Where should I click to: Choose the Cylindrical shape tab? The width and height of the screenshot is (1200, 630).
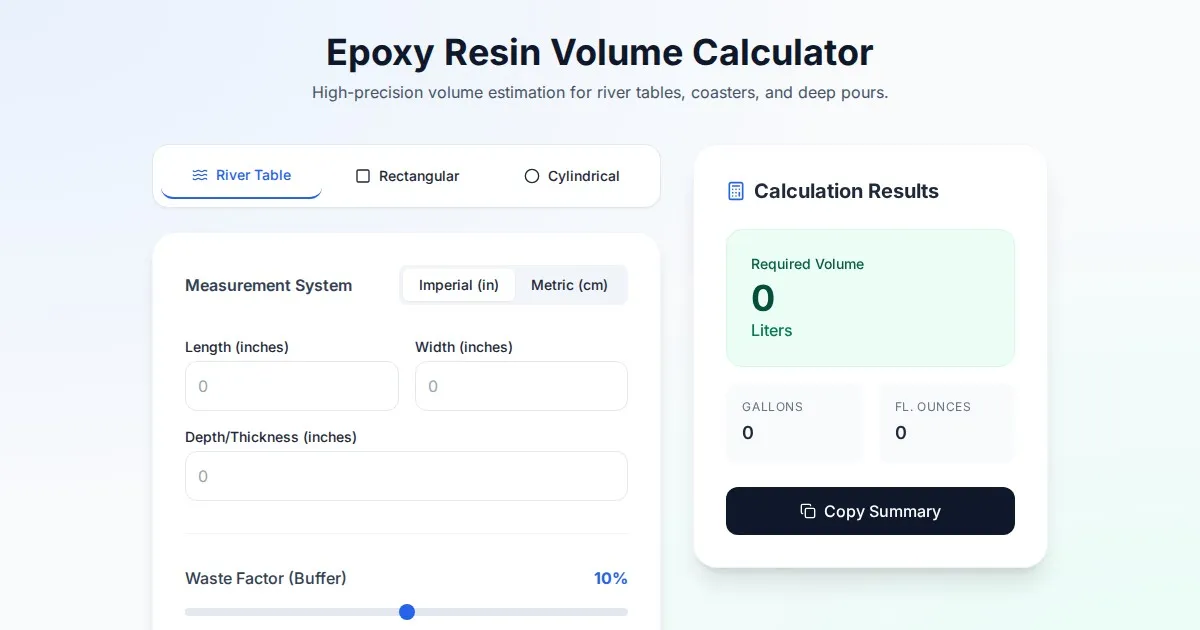[572, 176]
